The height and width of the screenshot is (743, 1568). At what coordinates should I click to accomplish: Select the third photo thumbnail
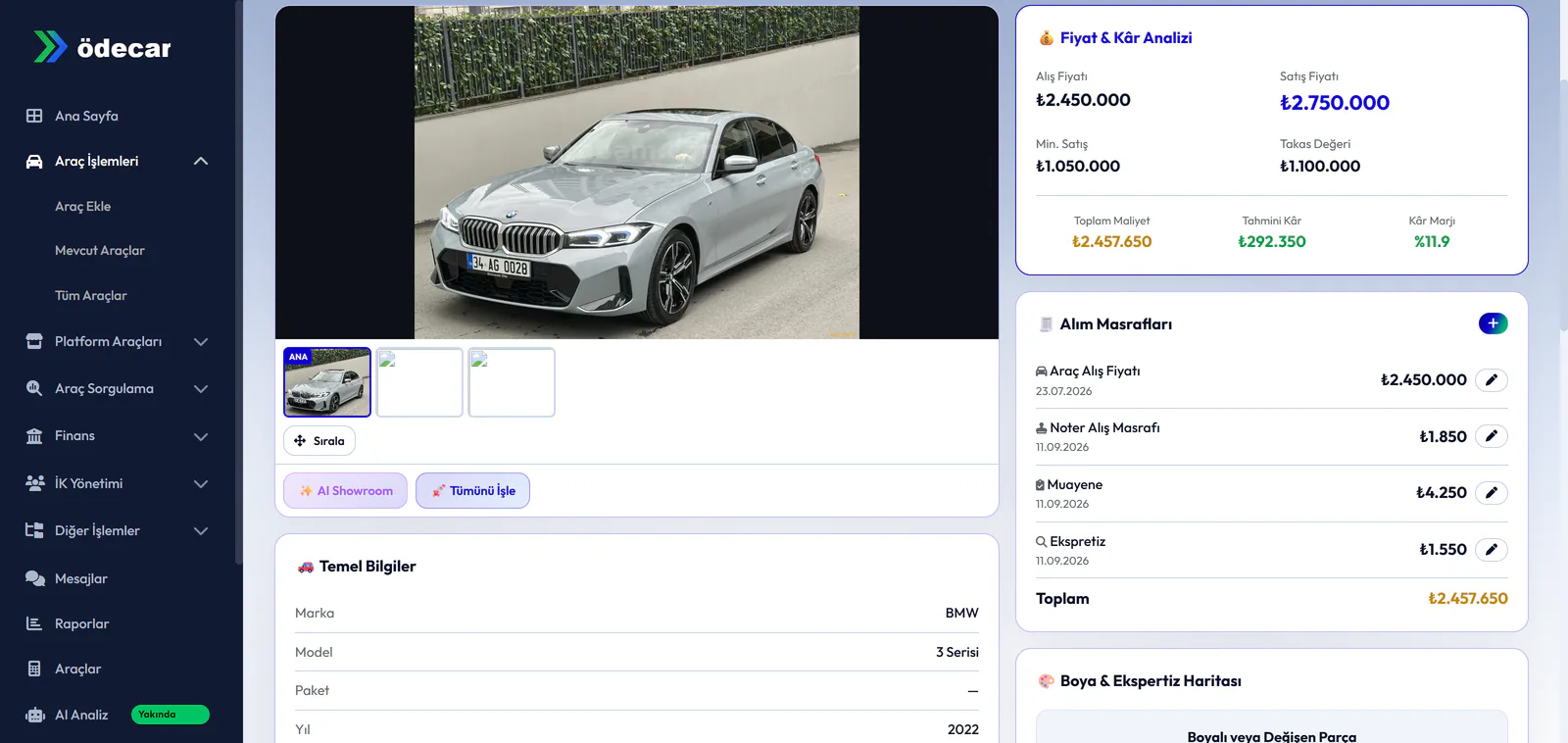[512, 382]
